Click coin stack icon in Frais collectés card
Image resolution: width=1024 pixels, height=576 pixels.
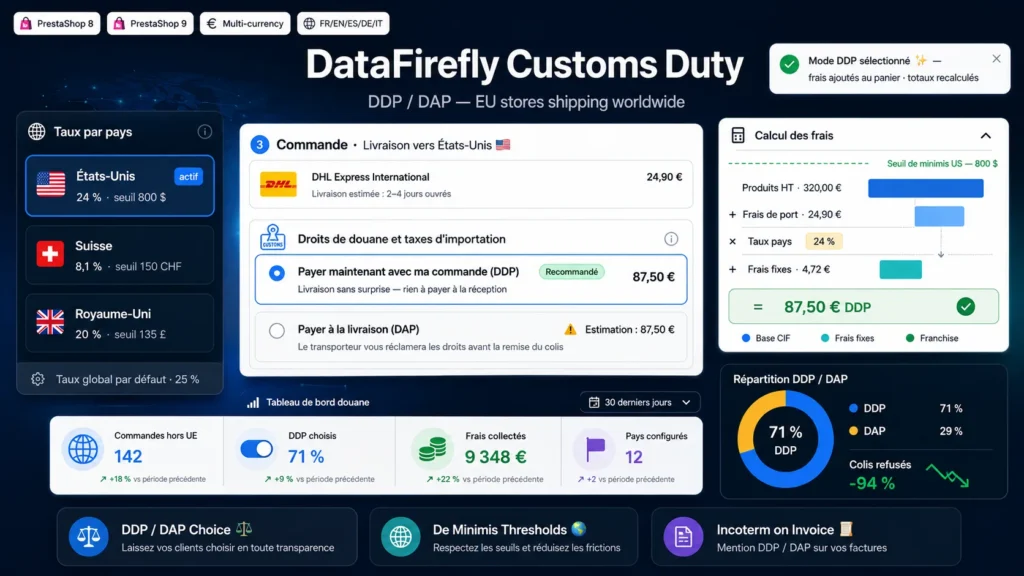(432, 451)
